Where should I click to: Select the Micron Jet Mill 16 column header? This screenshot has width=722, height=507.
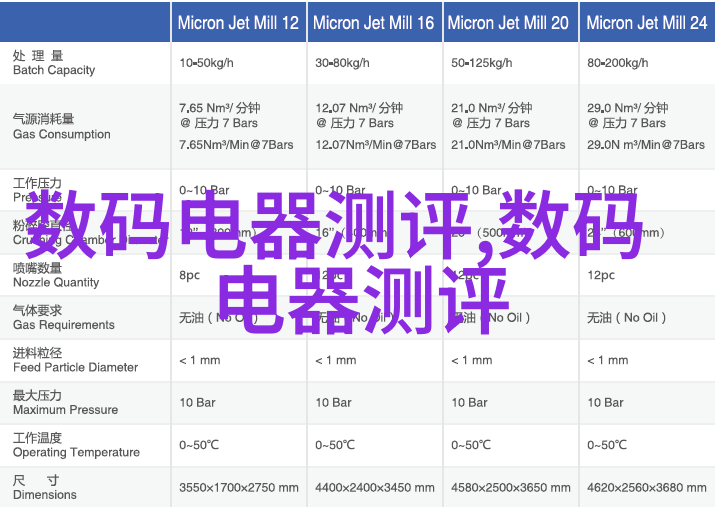click(x=374, y=23)
